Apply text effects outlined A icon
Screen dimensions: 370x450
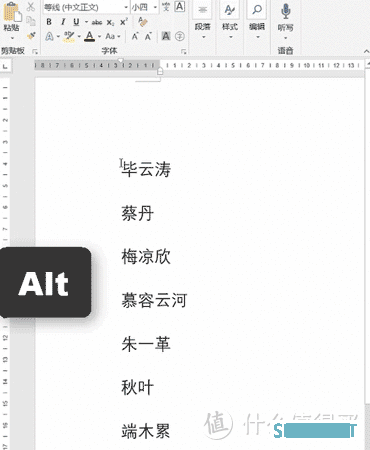click(49, 36)
